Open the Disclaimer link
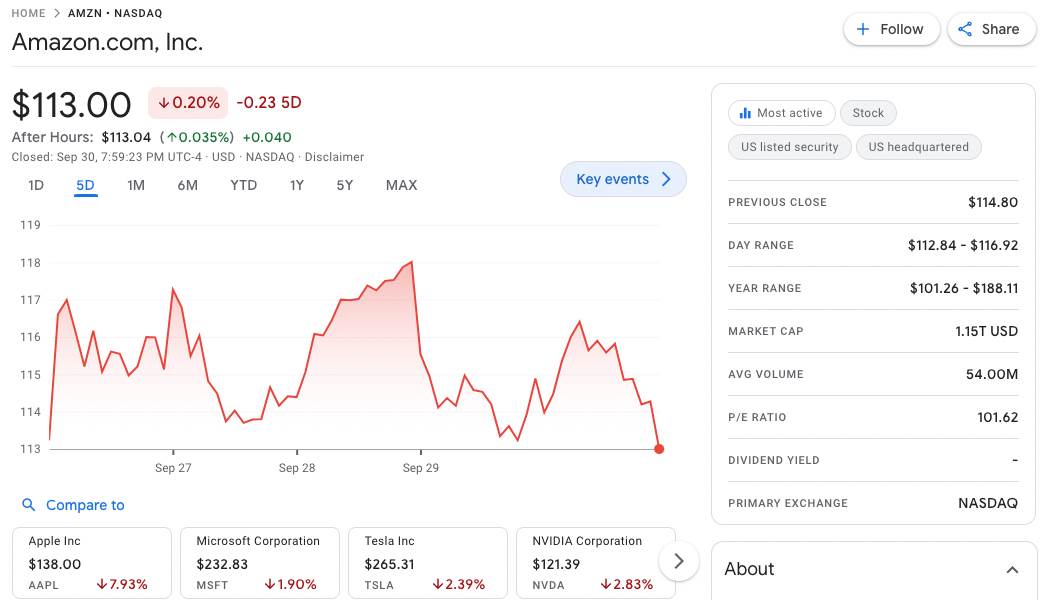The height and width of the screenshot is (600, 1044). point(333,157)
